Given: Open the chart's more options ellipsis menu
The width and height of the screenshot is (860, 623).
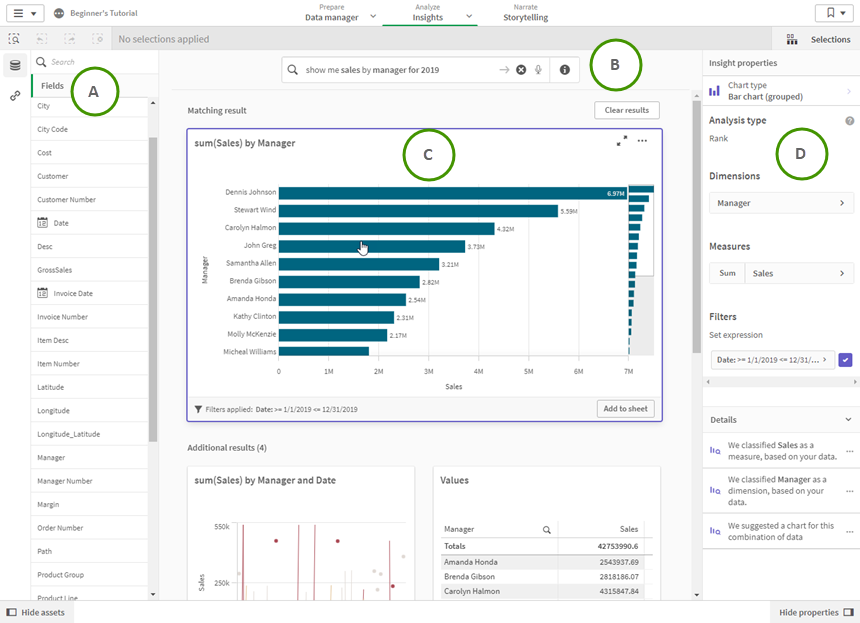Looking at the screenshot, I should [643, 141].
